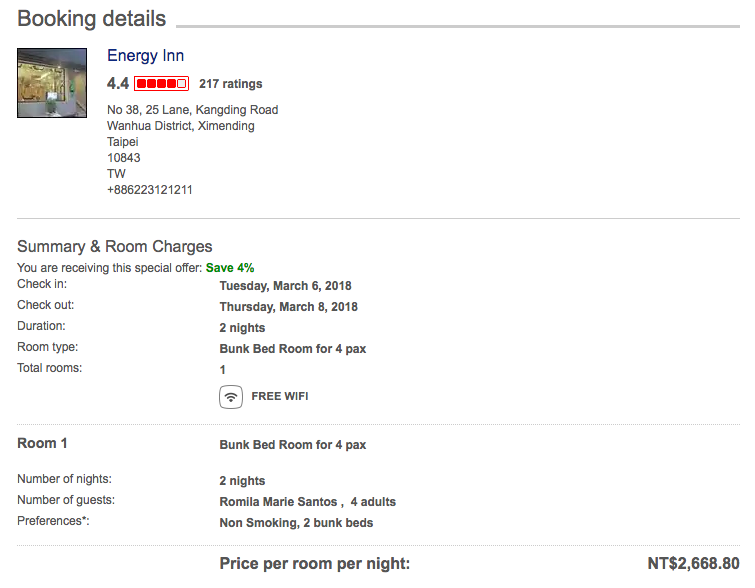Select the hotel phone number +886223121211
This screenshot has height=588, width=755.
150,190
